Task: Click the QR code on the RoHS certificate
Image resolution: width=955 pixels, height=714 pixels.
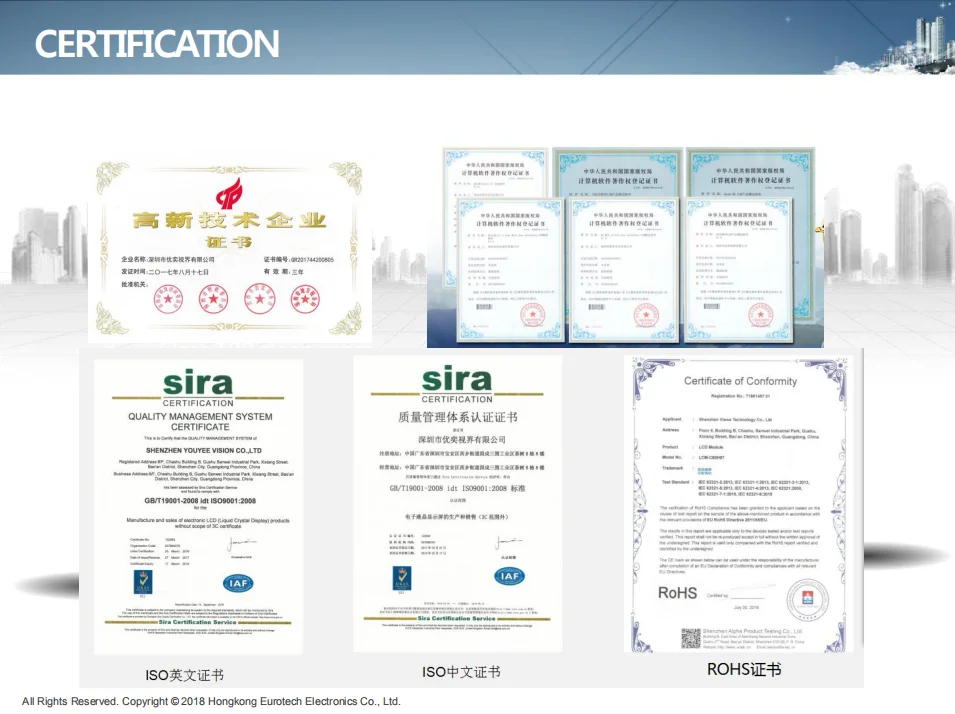Action: 691,636
